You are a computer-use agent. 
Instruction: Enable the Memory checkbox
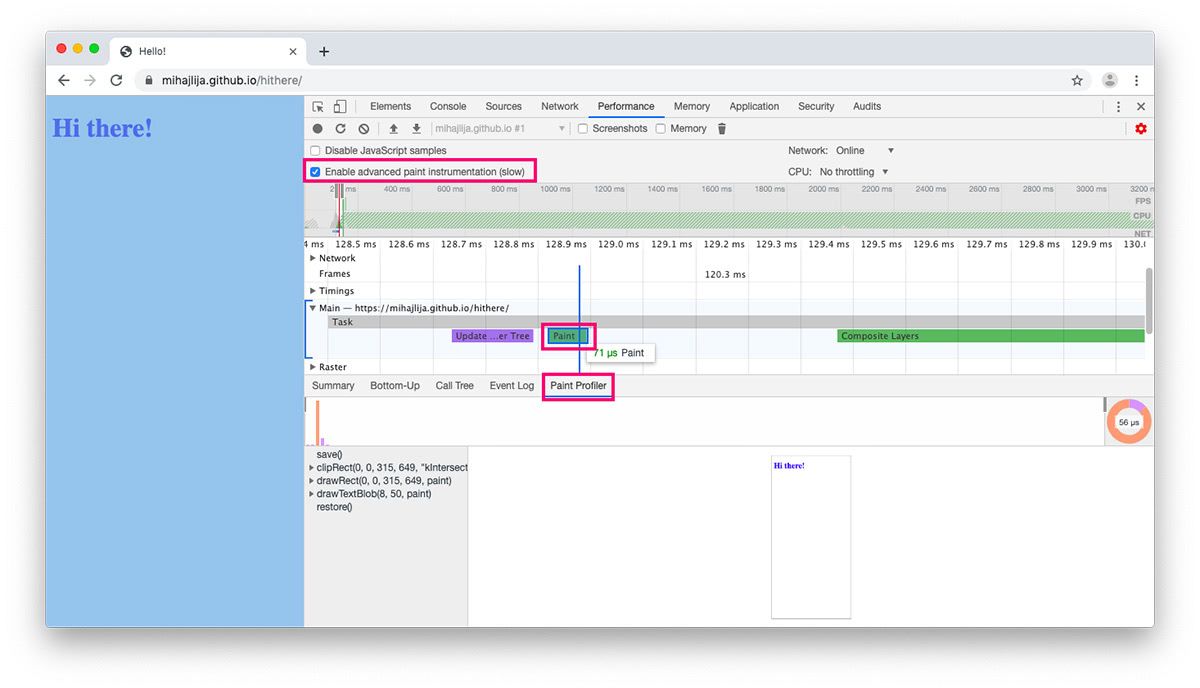(661, 128)
